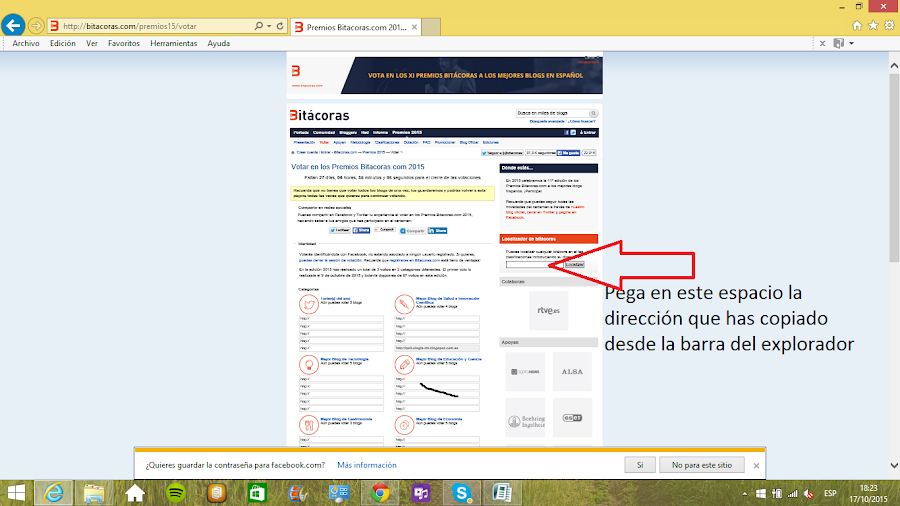Click the ALSA sponsor logo
Screen dimensions: 900x506
point(572,372)
